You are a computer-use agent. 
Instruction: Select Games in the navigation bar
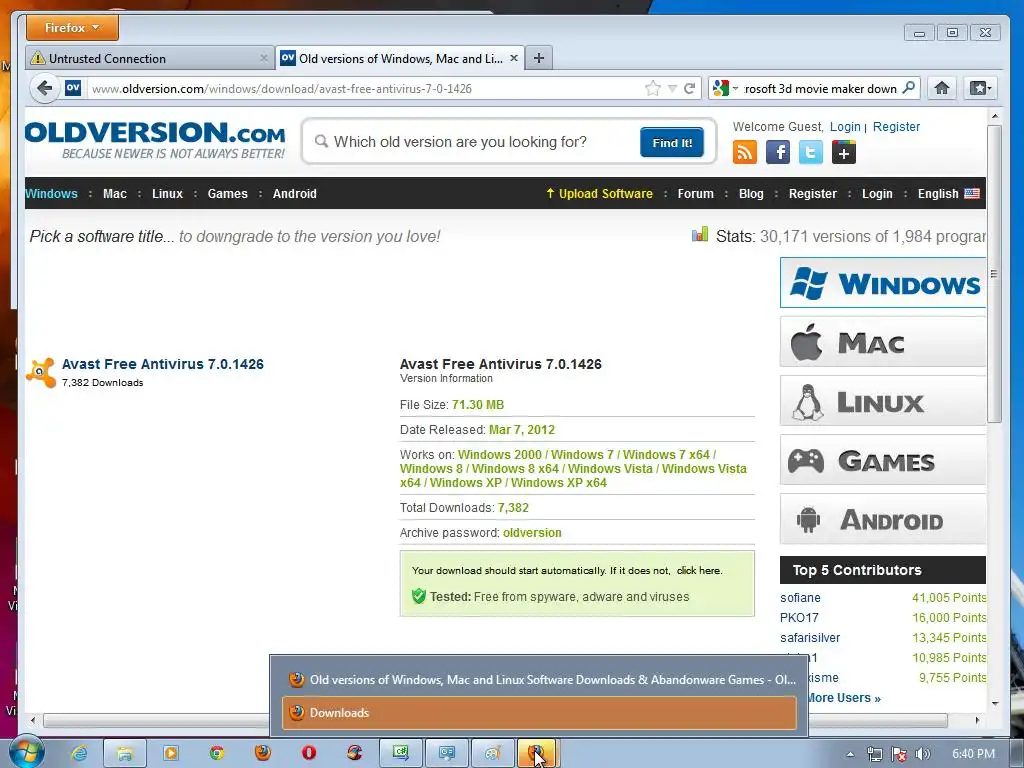pyautogui.click(x=227, y=193)
